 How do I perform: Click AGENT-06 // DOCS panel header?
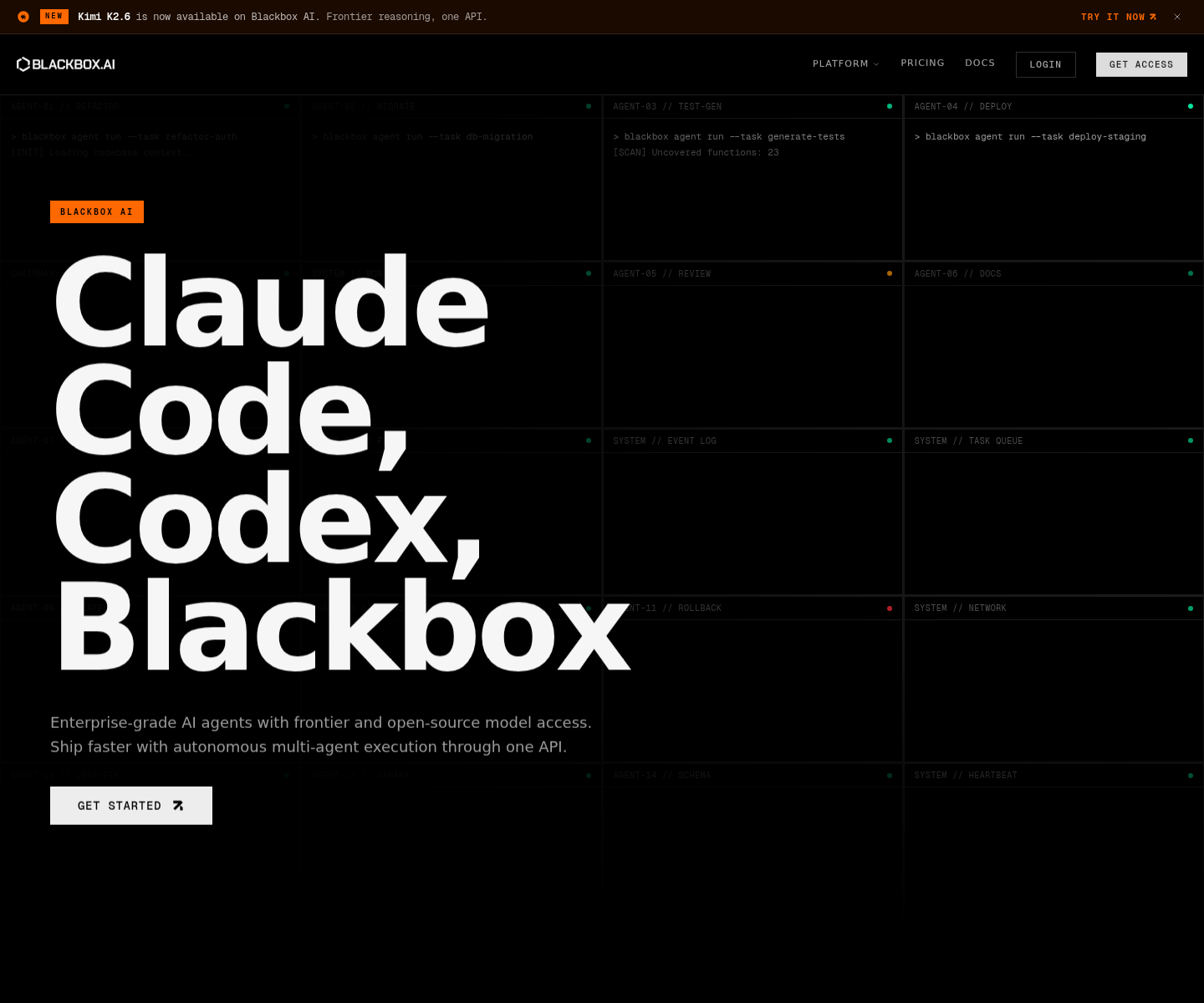(x=1053, y=274)
